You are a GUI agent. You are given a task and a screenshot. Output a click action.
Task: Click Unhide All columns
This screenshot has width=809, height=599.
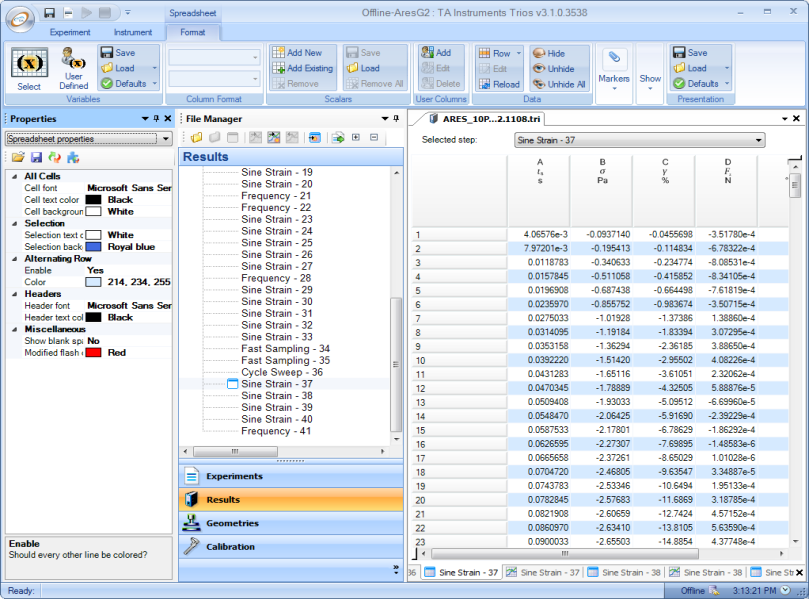pyautogui.click(x=559, y=84)
